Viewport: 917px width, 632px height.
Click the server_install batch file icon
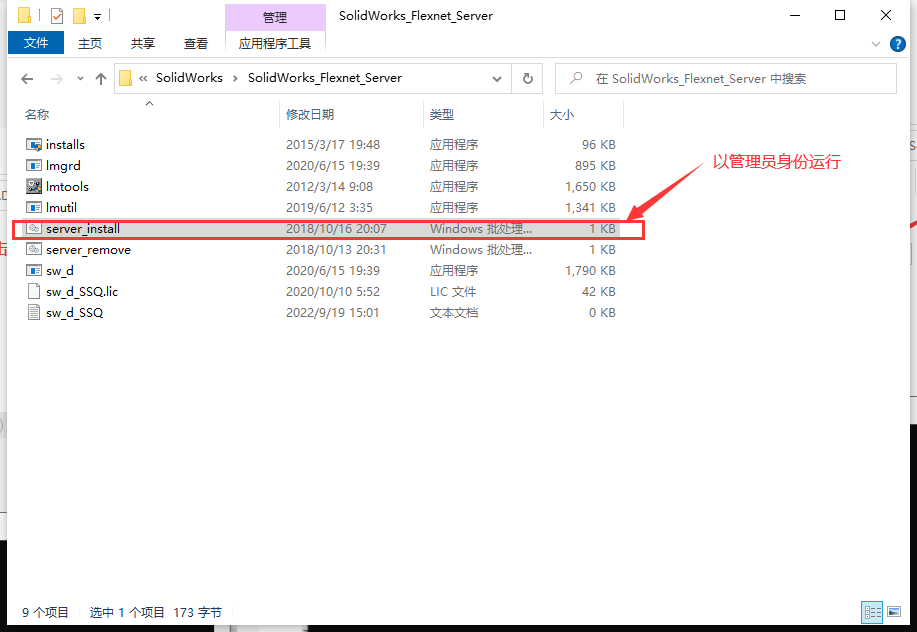pyautogui.click(x=34, y=229)
